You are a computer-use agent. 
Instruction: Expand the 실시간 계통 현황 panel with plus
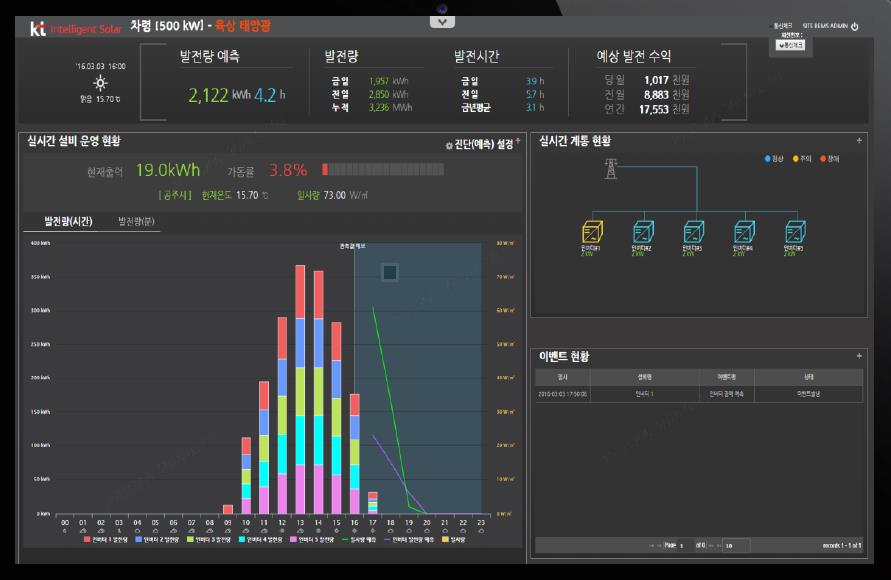click(859, 140)
